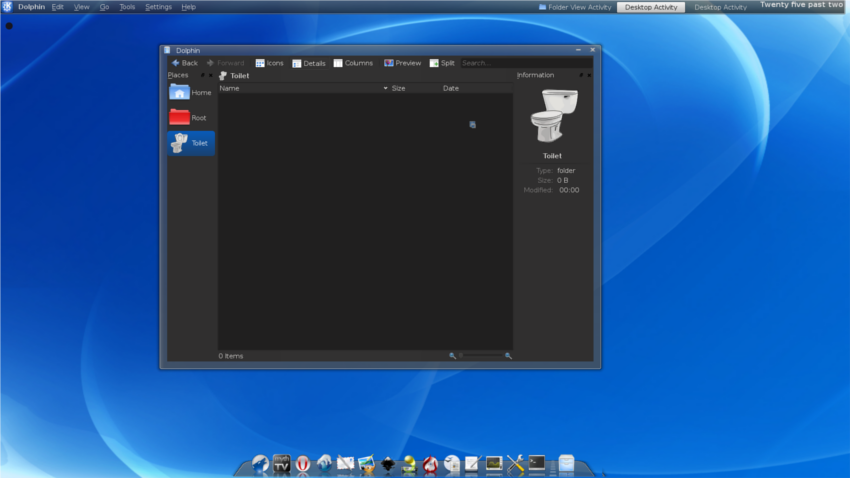This screenshot has height=478, width=850.
Task: Sort by the Size column header
Action: tap(414, 88)
